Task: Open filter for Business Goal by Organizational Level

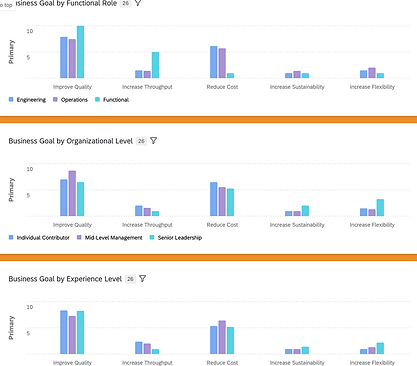Action: [153, 141]
